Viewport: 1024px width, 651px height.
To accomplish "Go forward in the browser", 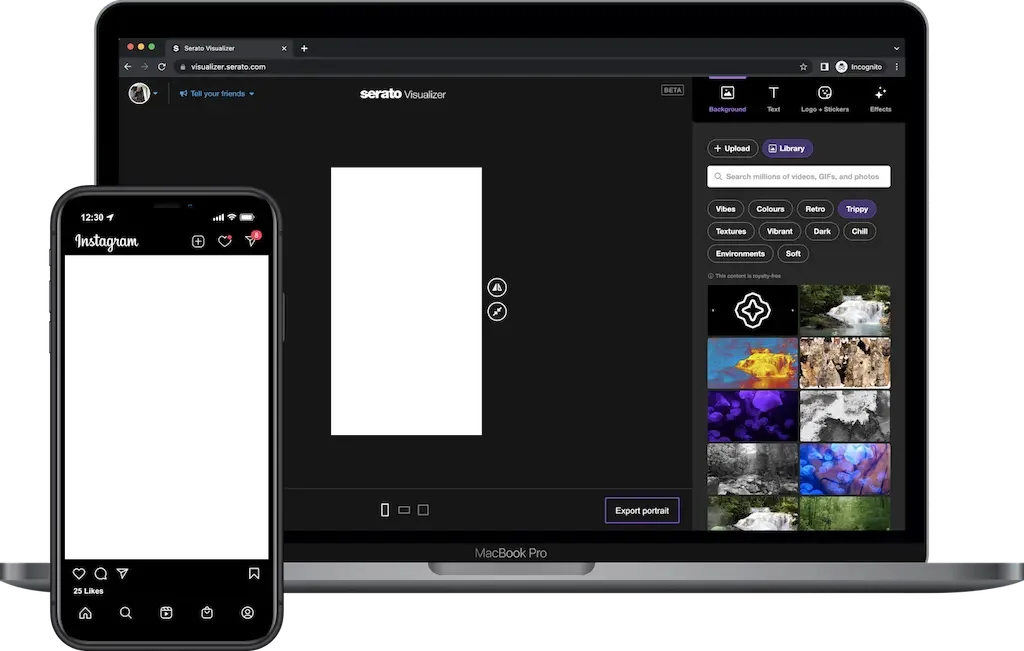I will point(144,67).
